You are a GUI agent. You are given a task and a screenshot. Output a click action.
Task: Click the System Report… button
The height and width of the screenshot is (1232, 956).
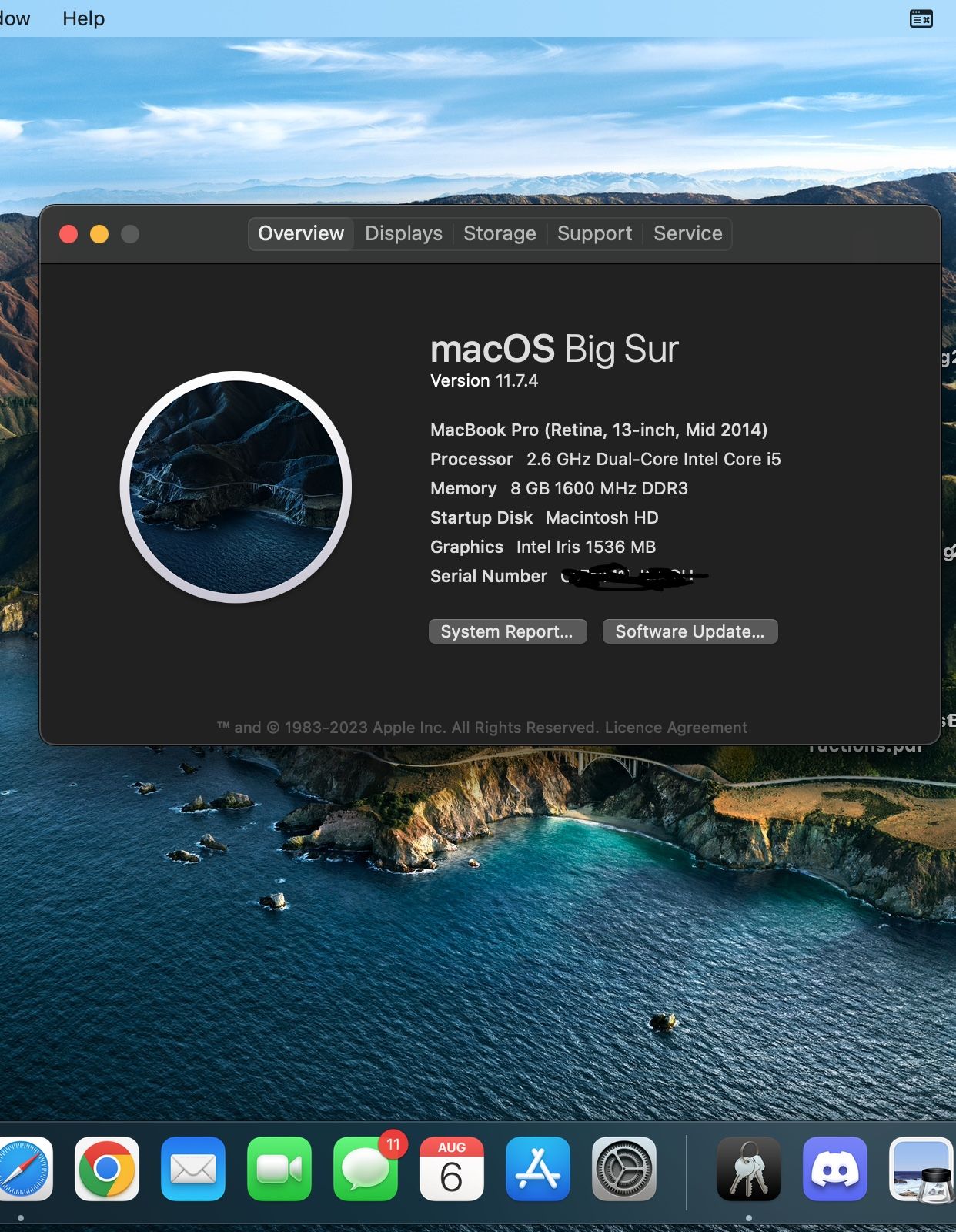pos(507,631)
